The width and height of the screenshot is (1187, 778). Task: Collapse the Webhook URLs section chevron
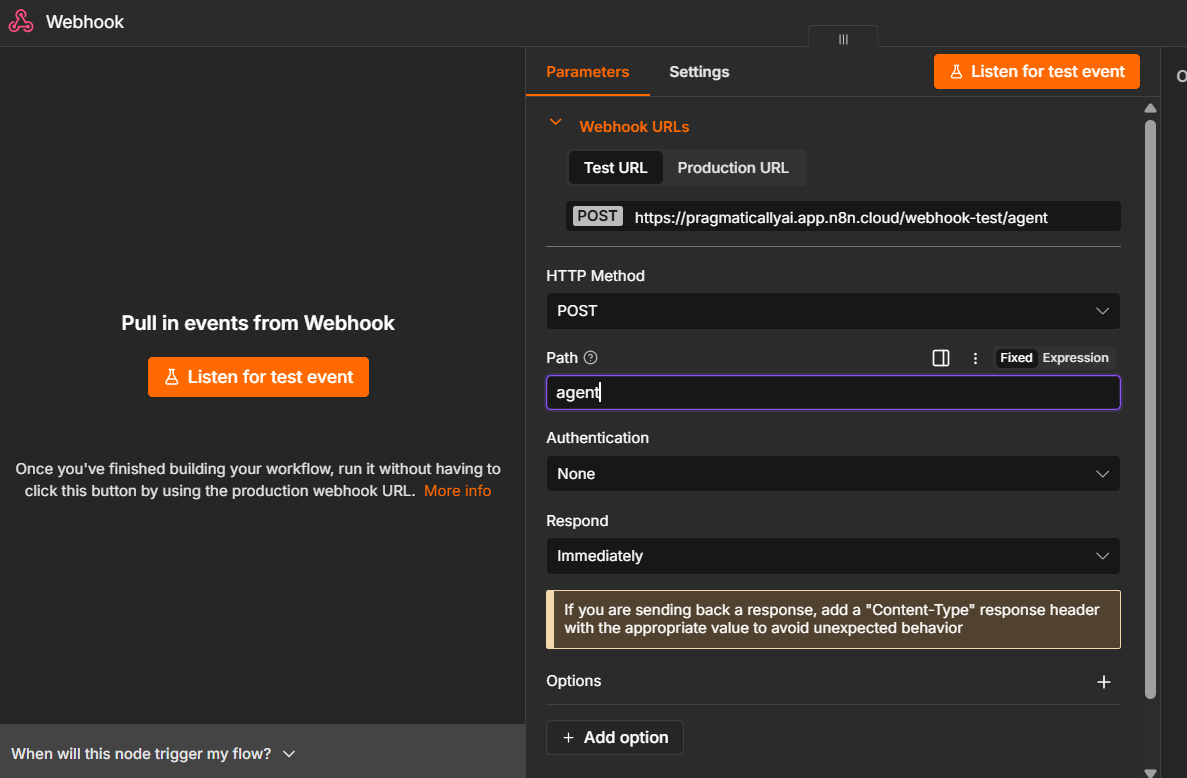pos(556,122)
